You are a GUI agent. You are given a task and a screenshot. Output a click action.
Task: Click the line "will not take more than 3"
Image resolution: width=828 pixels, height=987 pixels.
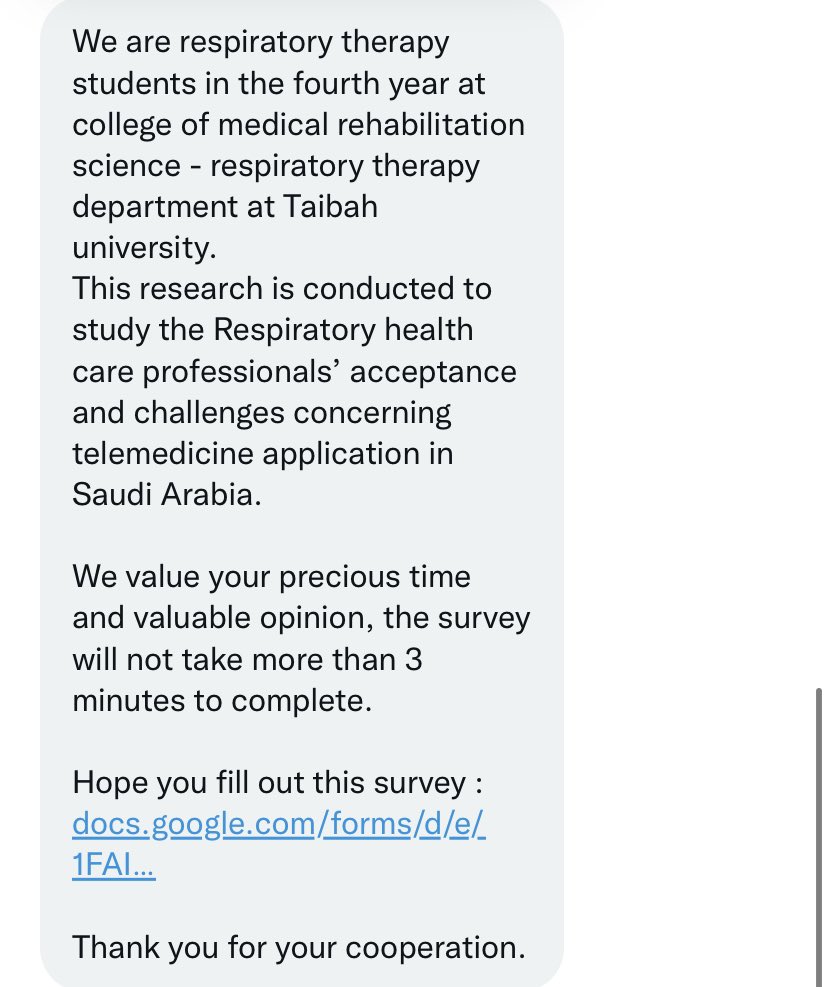(x=247, y=660)
